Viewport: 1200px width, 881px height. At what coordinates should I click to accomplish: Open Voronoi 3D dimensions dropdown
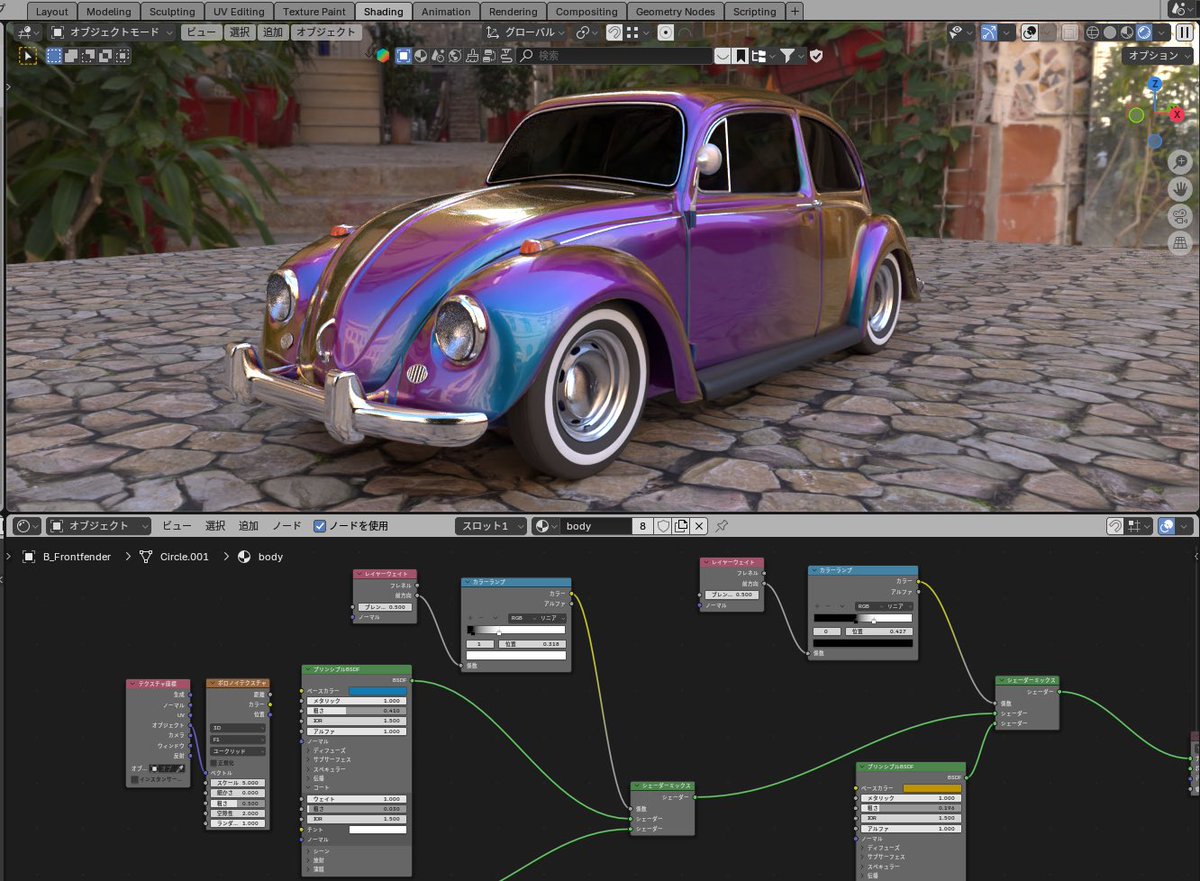pos(238,728)
